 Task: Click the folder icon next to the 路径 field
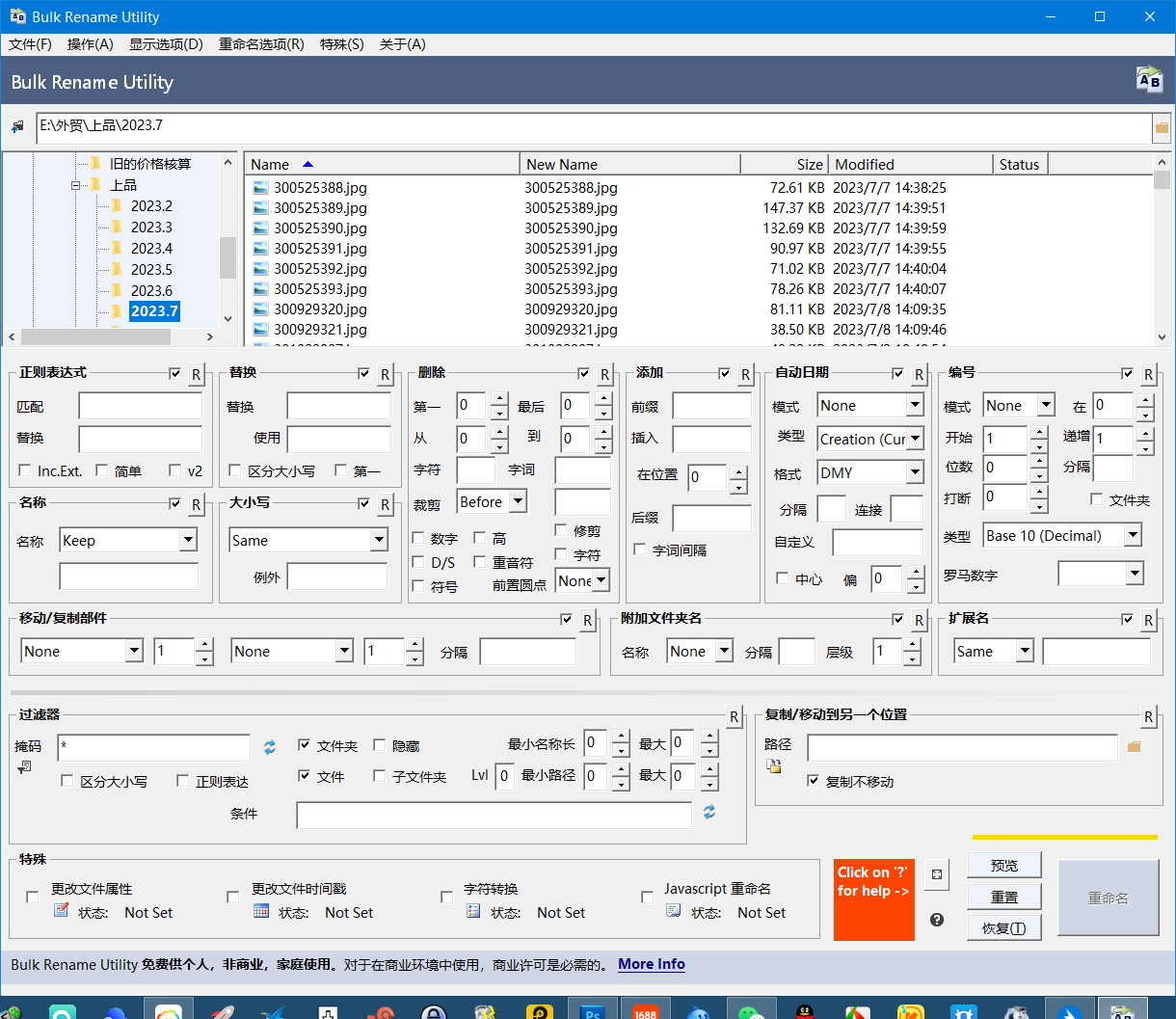[1134, 746]
